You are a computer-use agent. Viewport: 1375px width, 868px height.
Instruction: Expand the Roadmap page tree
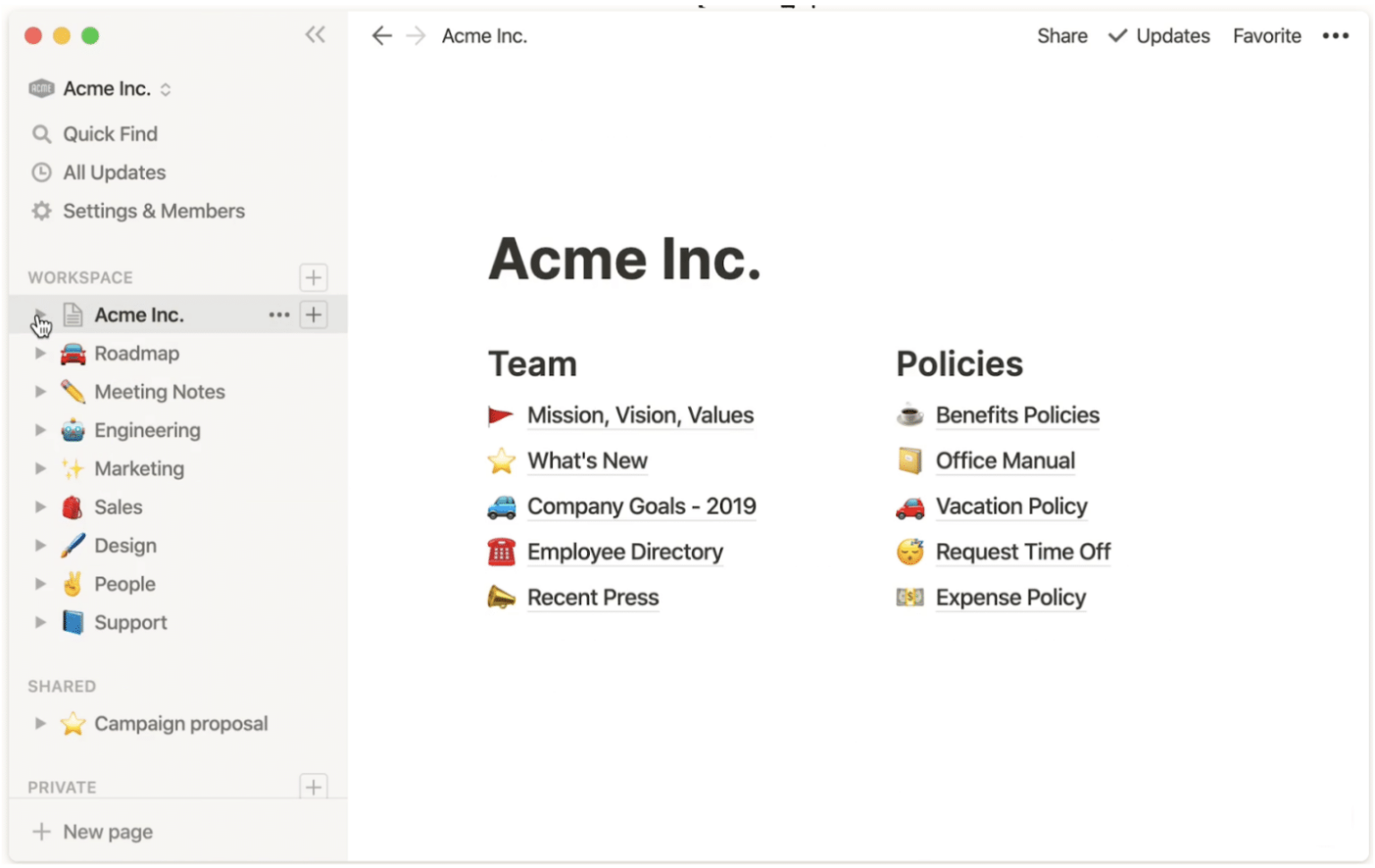40,353
